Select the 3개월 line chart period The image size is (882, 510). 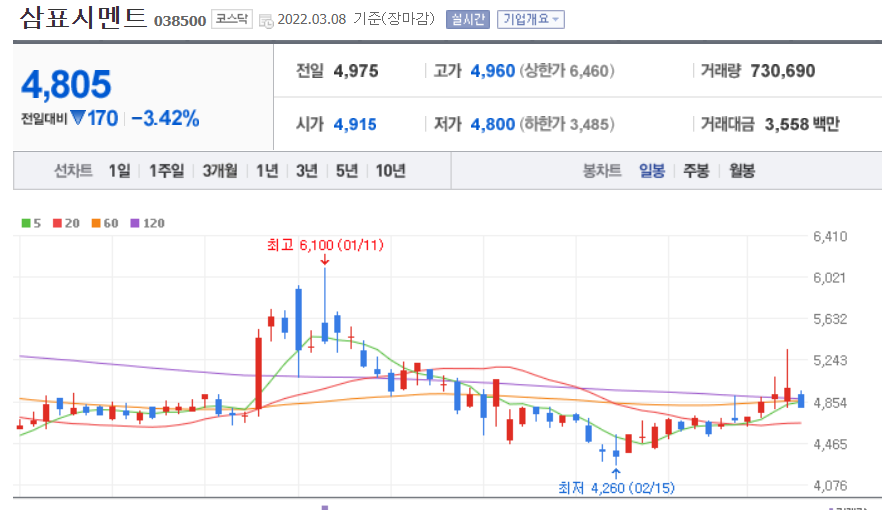click(220, 171)
